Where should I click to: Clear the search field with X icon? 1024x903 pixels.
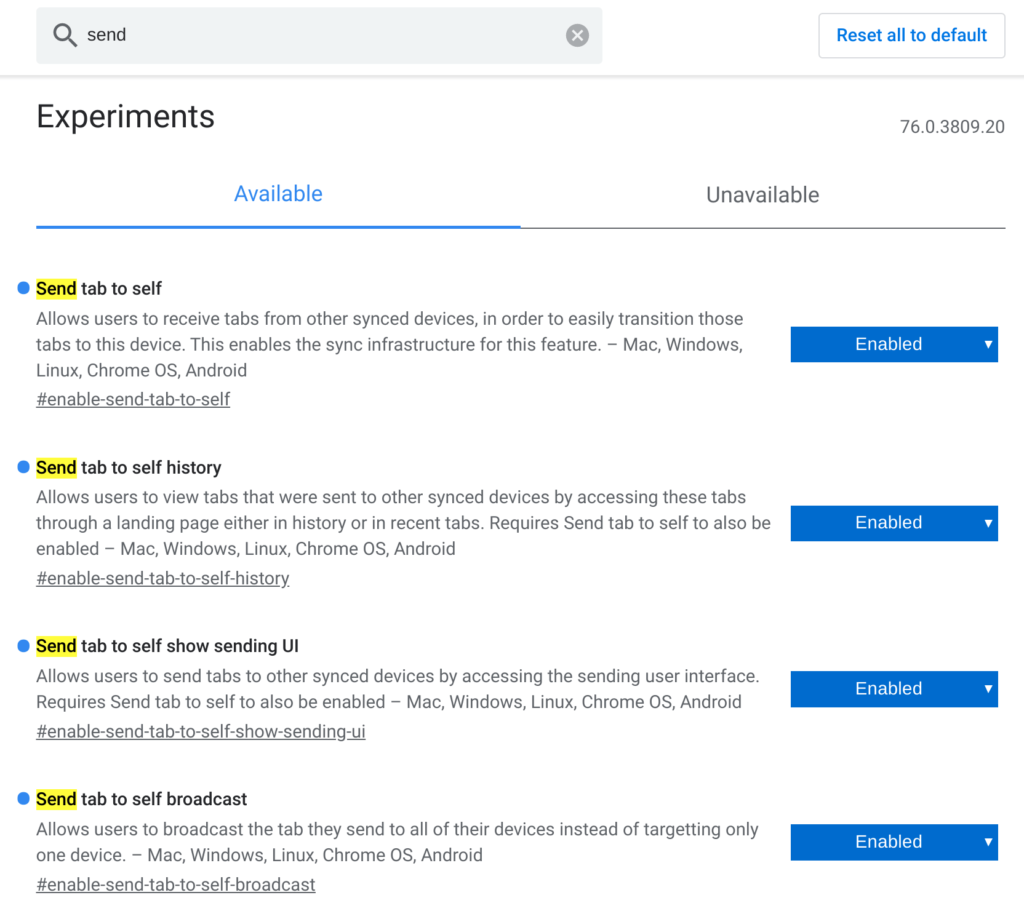[x=577, y=35]
